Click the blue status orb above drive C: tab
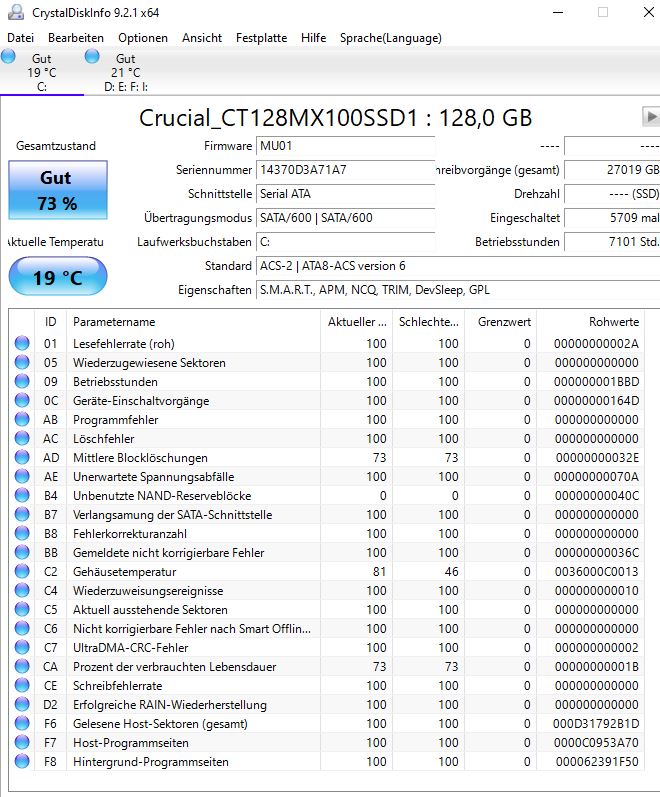This screenshot has height=797, width=660. click(8, 56)
